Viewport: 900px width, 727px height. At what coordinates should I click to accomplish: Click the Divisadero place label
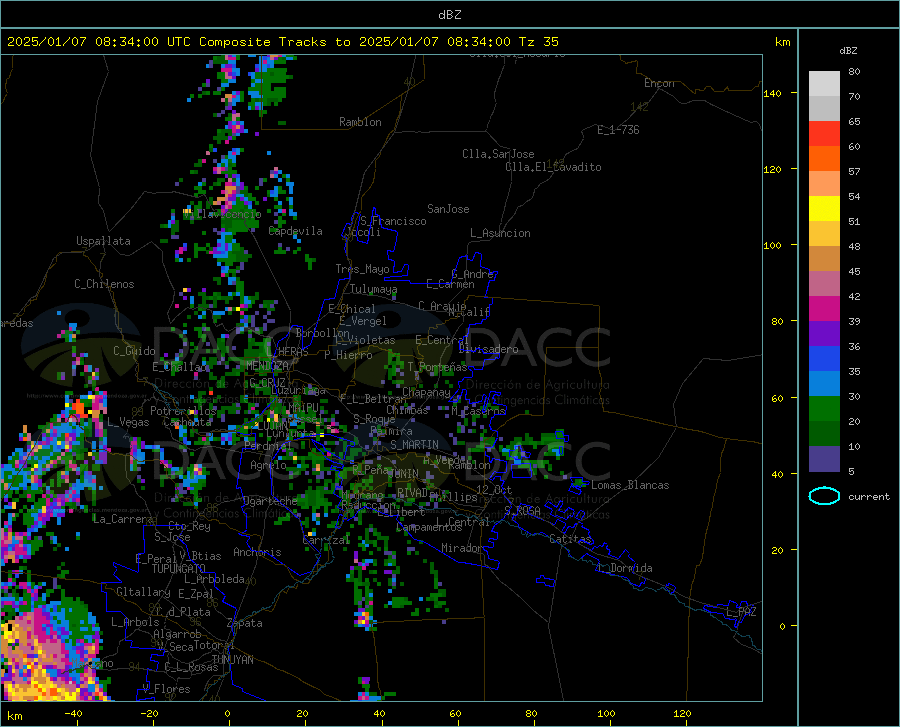[x=488, y=349]
